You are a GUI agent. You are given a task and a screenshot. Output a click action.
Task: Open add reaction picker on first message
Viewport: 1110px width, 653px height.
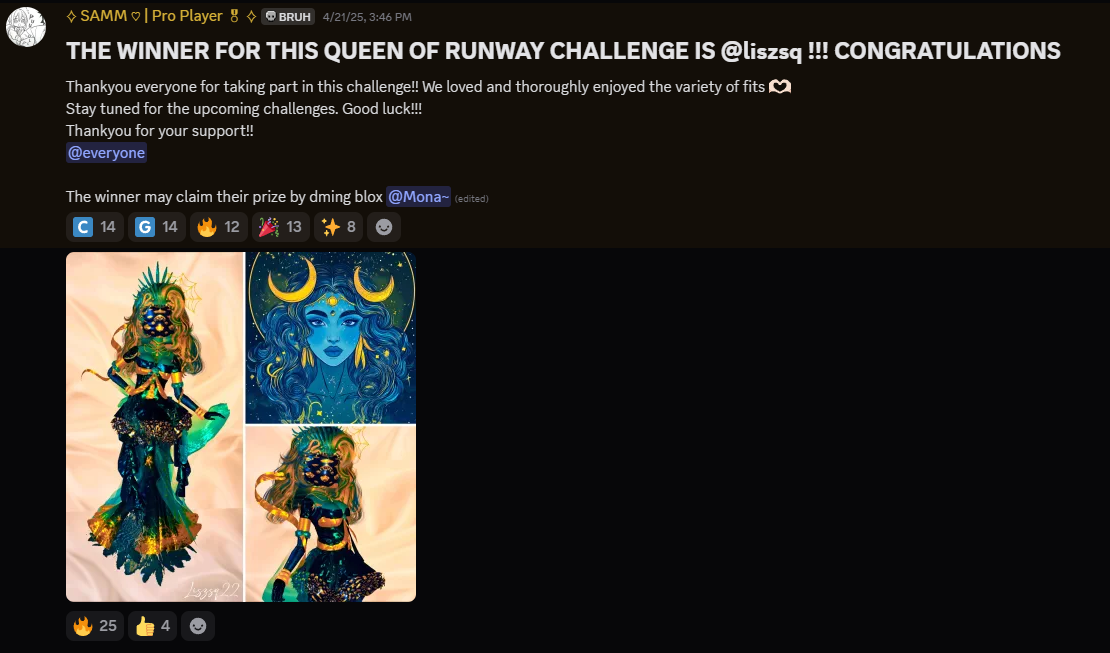(384, 227)
